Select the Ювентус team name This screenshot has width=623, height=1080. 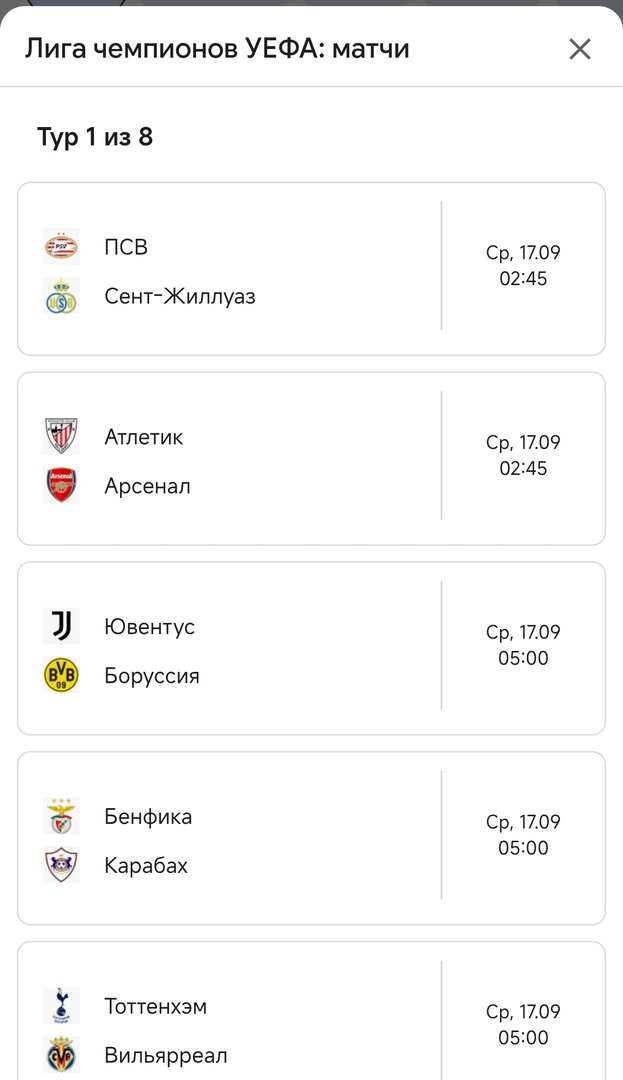pos(149,627)
